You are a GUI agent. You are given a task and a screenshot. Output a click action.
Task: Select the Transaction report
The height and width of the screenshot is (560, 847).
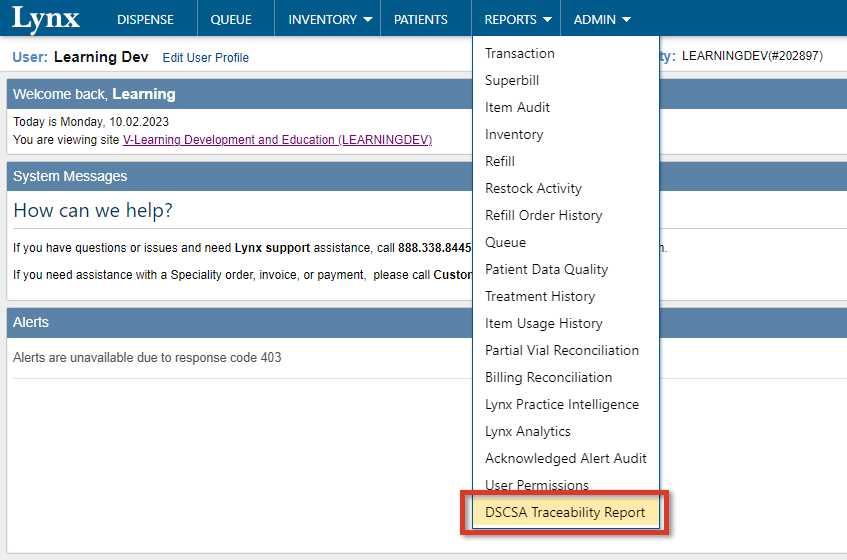click(x=520, y=54)
